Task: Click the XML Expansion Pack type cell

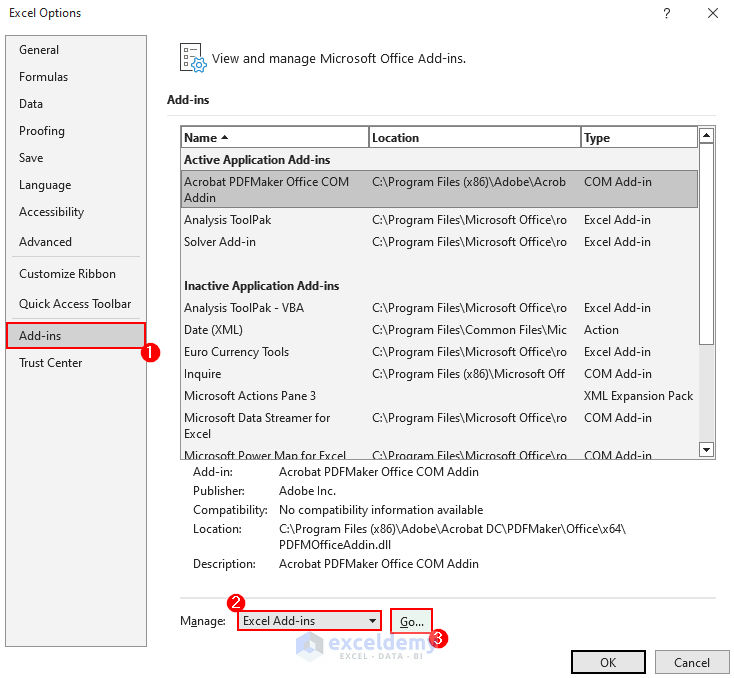Action: (638, 396)
